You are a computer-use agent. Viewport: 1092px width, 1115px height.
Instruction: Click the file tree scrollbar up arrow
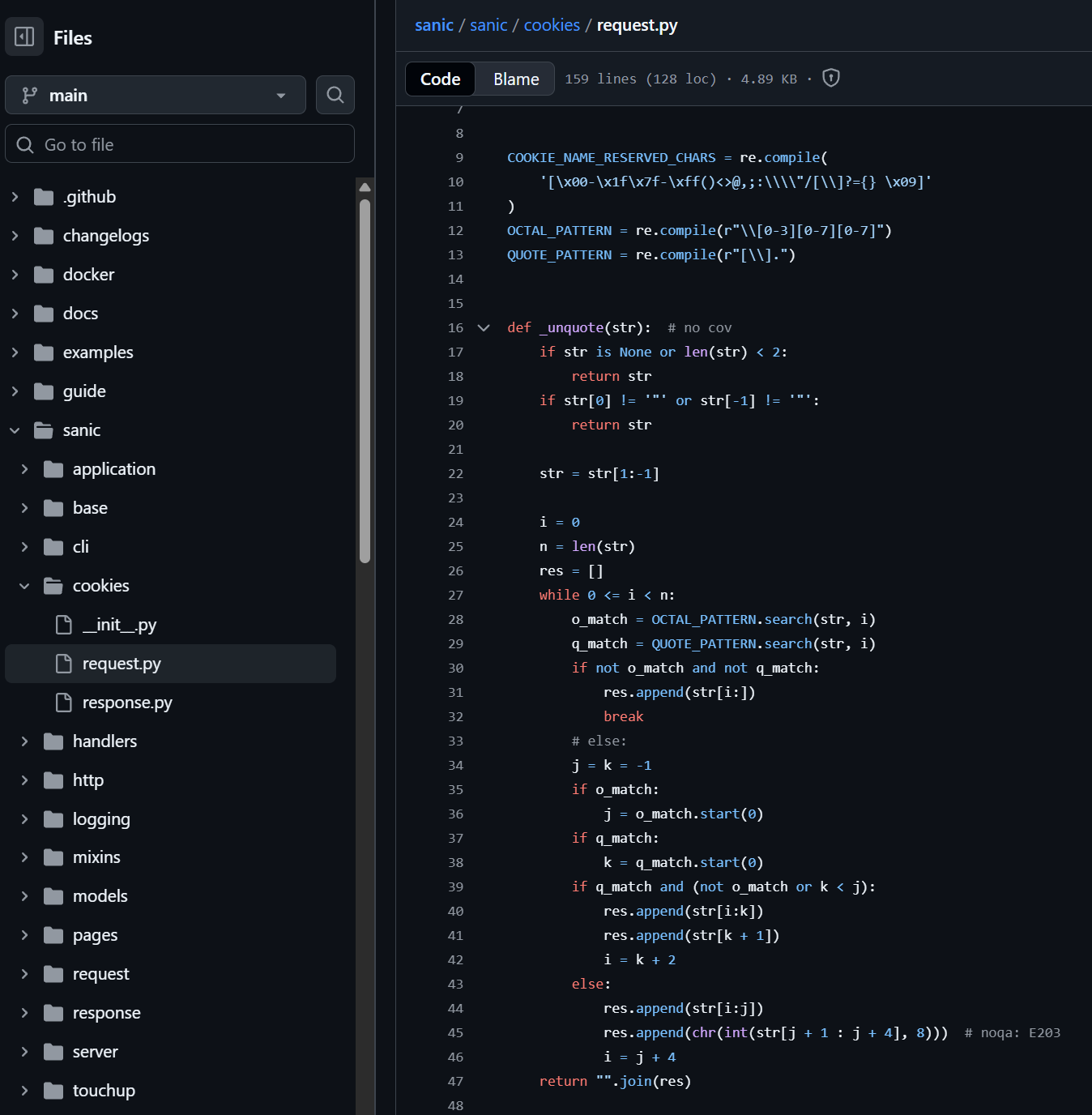[x=365, y=187]
